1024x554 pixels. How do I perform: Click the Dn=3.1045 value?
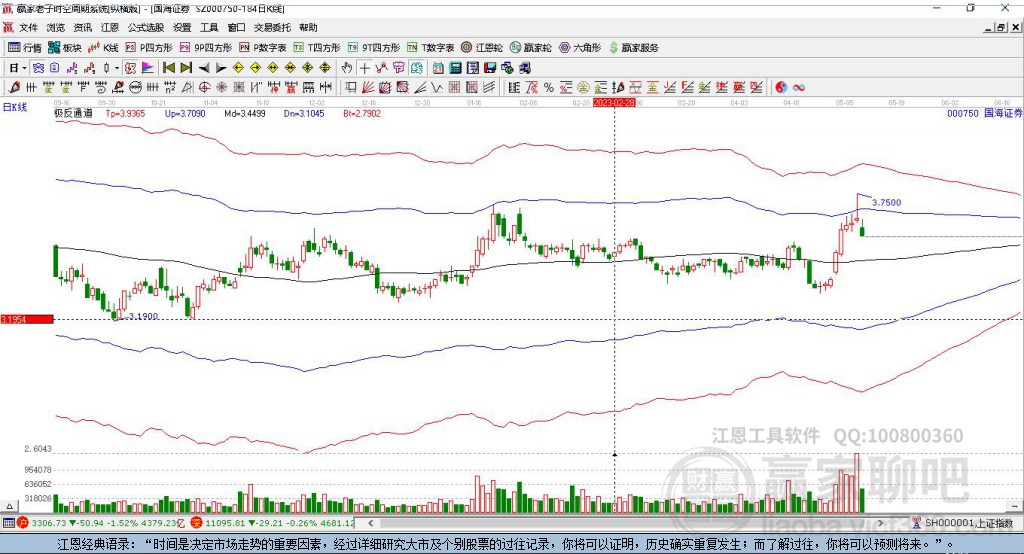(304, 113)
